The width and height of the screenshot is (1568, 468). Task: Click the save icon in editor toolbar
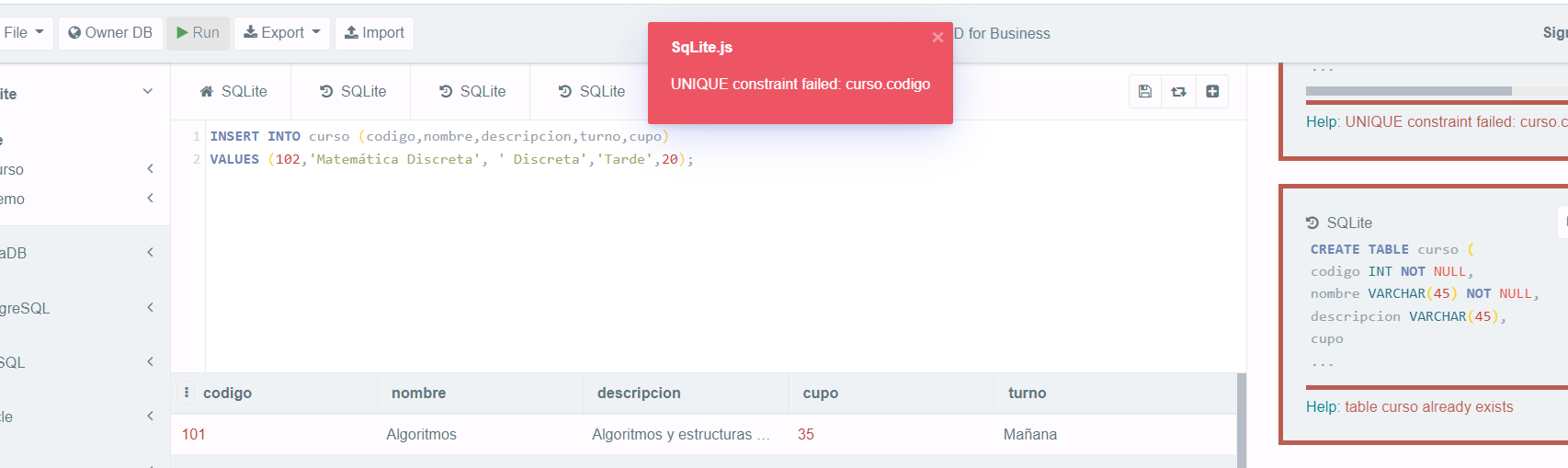click(x=1145, y=91)
